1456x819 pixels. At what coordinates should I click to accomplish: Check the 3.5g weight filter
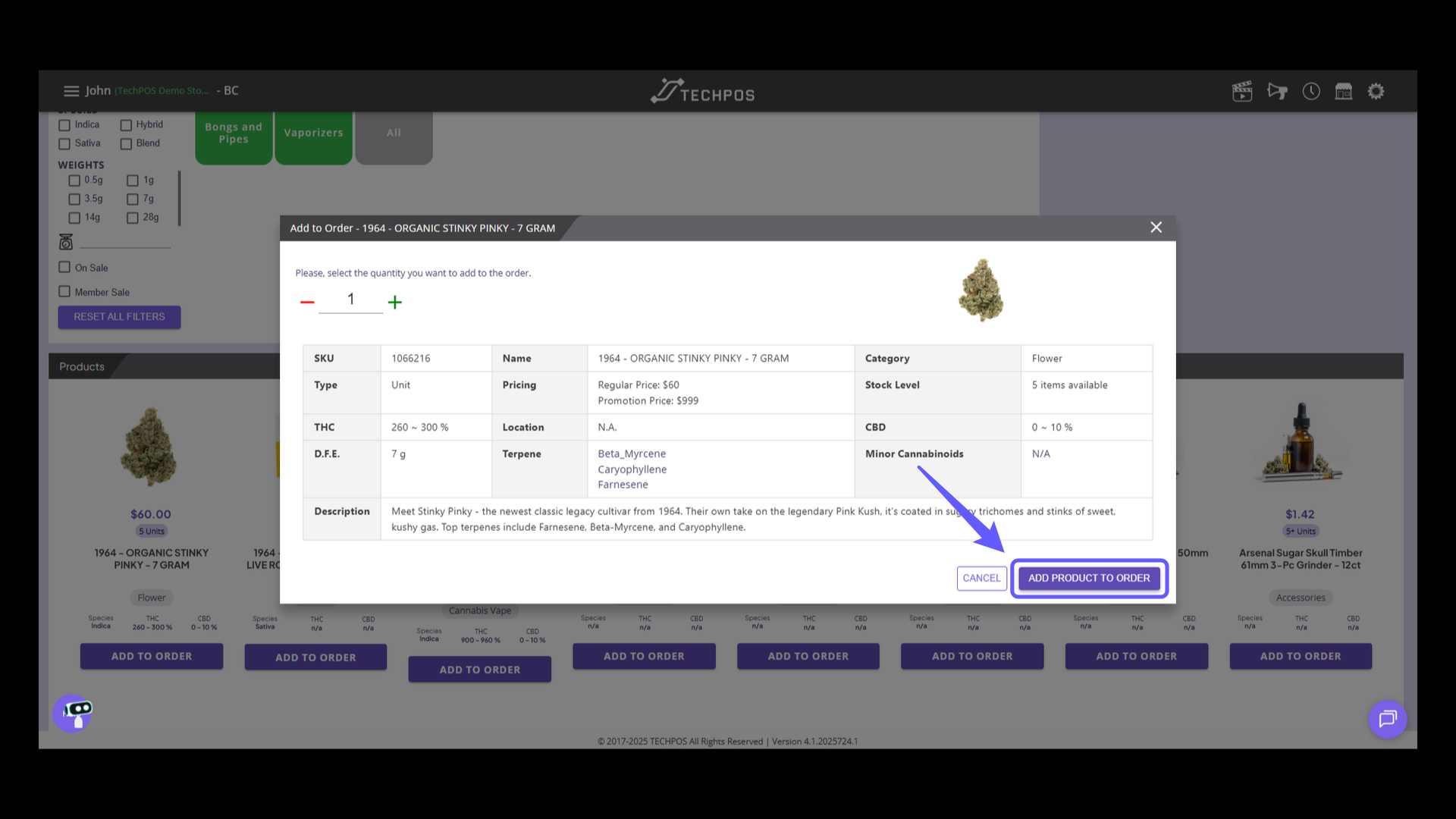74,199
